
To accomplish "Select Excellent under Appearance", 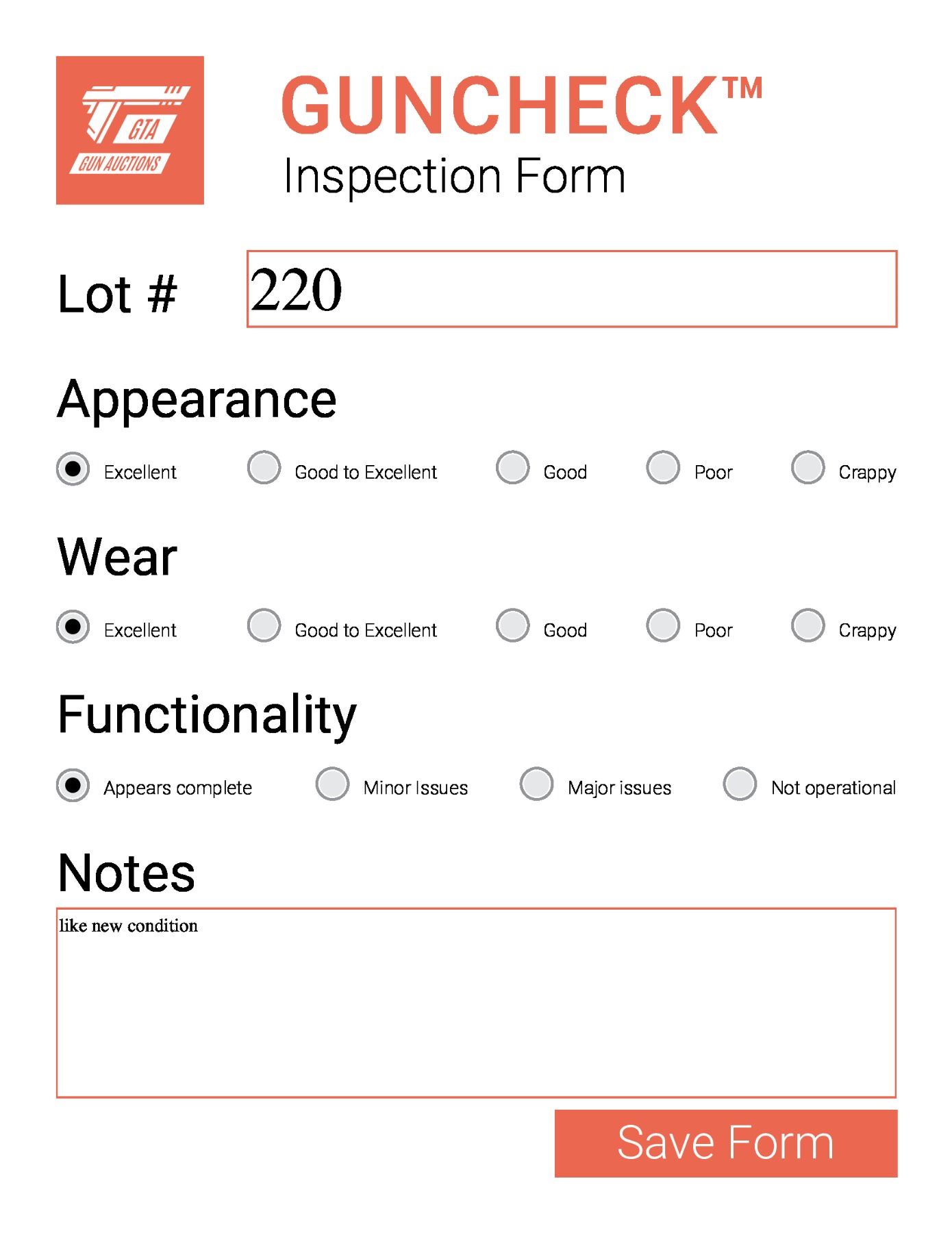I will (73, 469).
